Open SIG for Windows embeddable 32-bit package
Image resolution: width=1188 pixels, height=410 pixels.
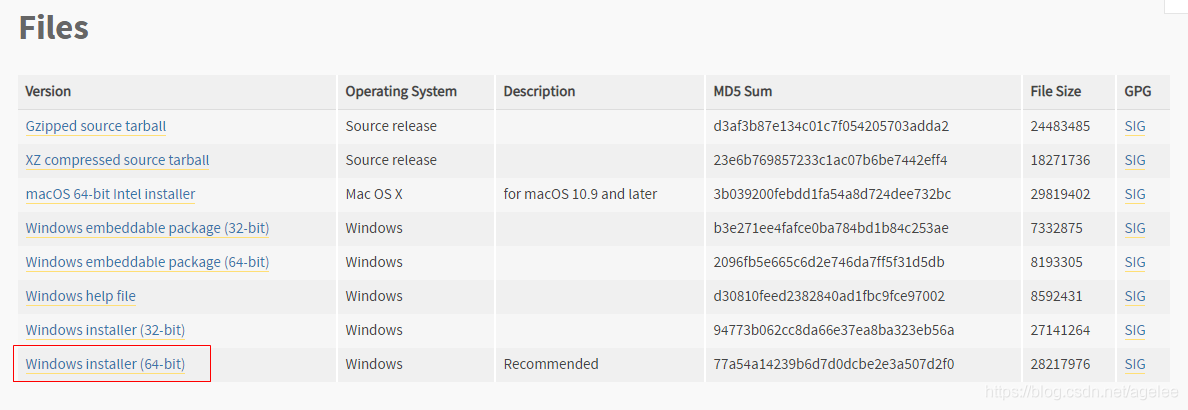1135,228
